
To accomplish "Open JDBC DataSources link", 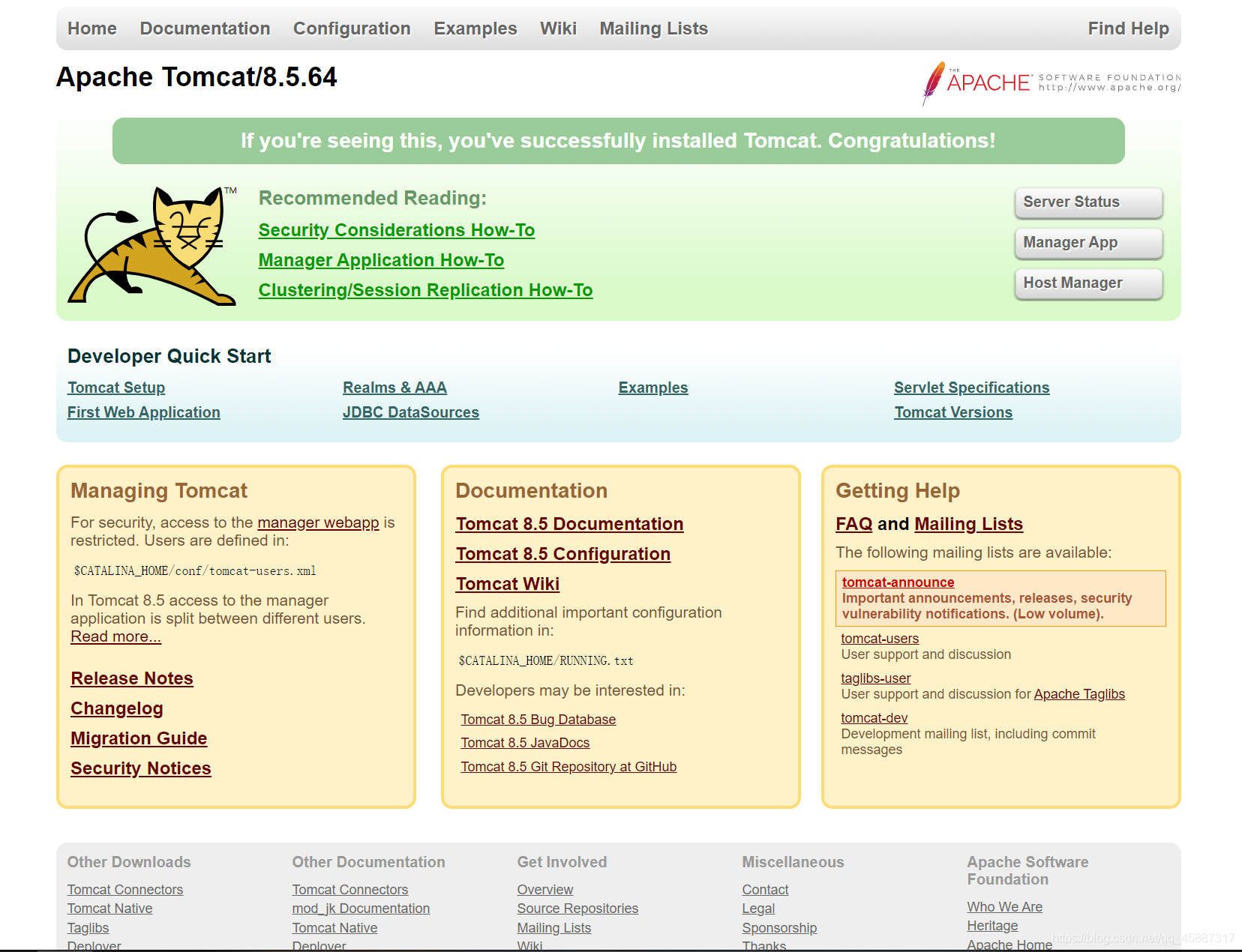I will coord(411,412).
